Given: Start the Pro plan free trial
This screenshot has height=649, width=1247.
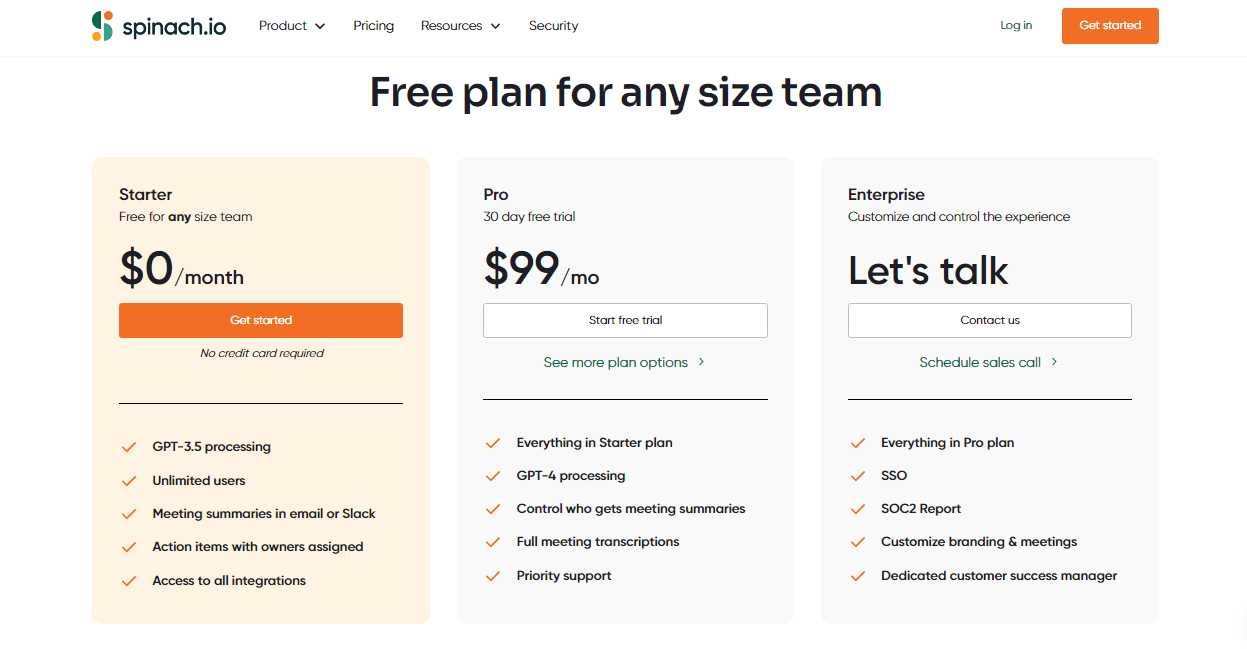Looking at the screenshot, I should pos(625,320).
